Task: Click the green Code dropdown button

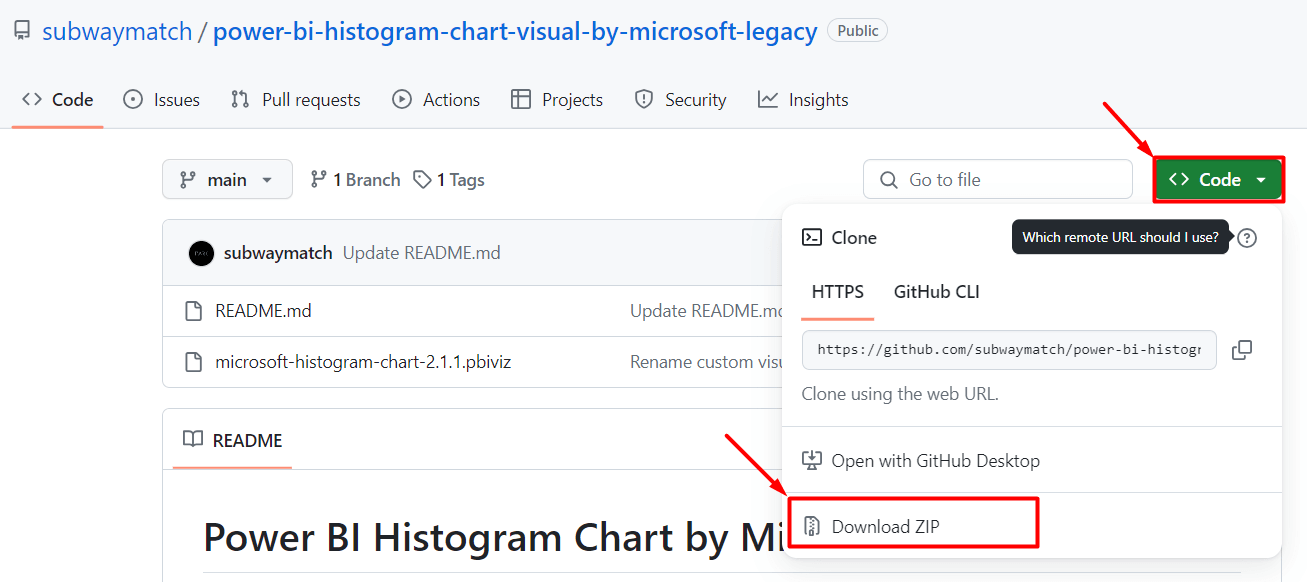Action: point(1218,180)
